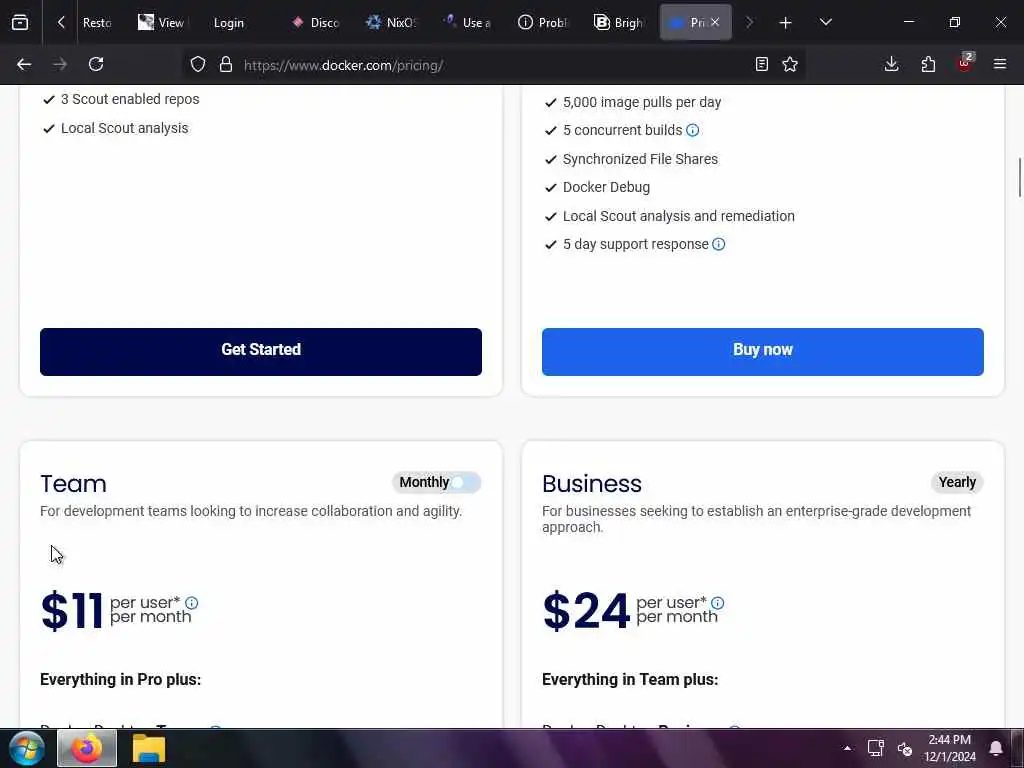The height and width of the screenshot is (768, 1024).
Task: Open the taskbar clock showing 2:44 PM
Action: click(950, 748)
